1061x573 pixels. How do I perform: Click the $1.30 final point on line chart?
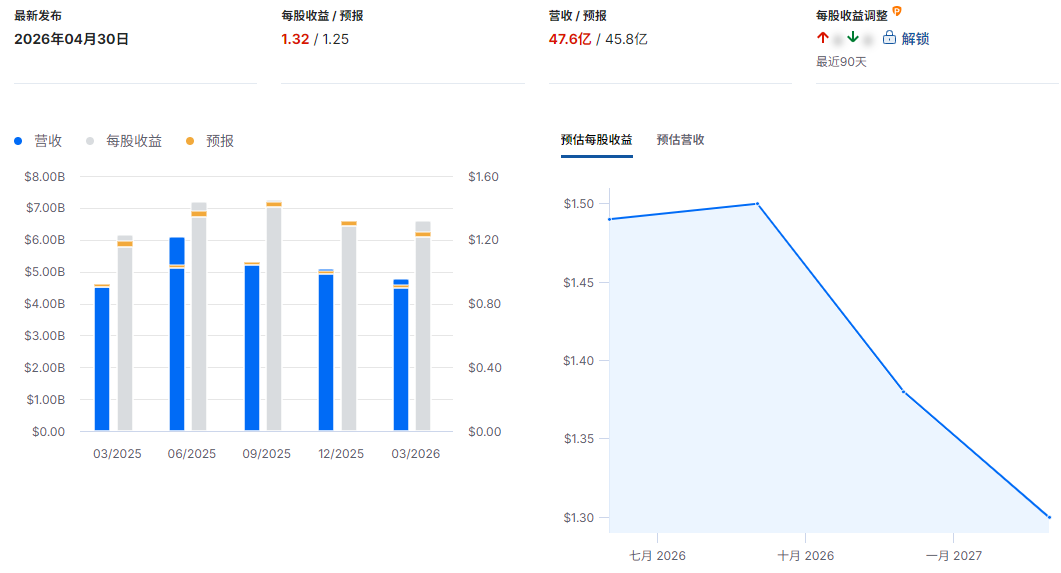pos(1049,518)
